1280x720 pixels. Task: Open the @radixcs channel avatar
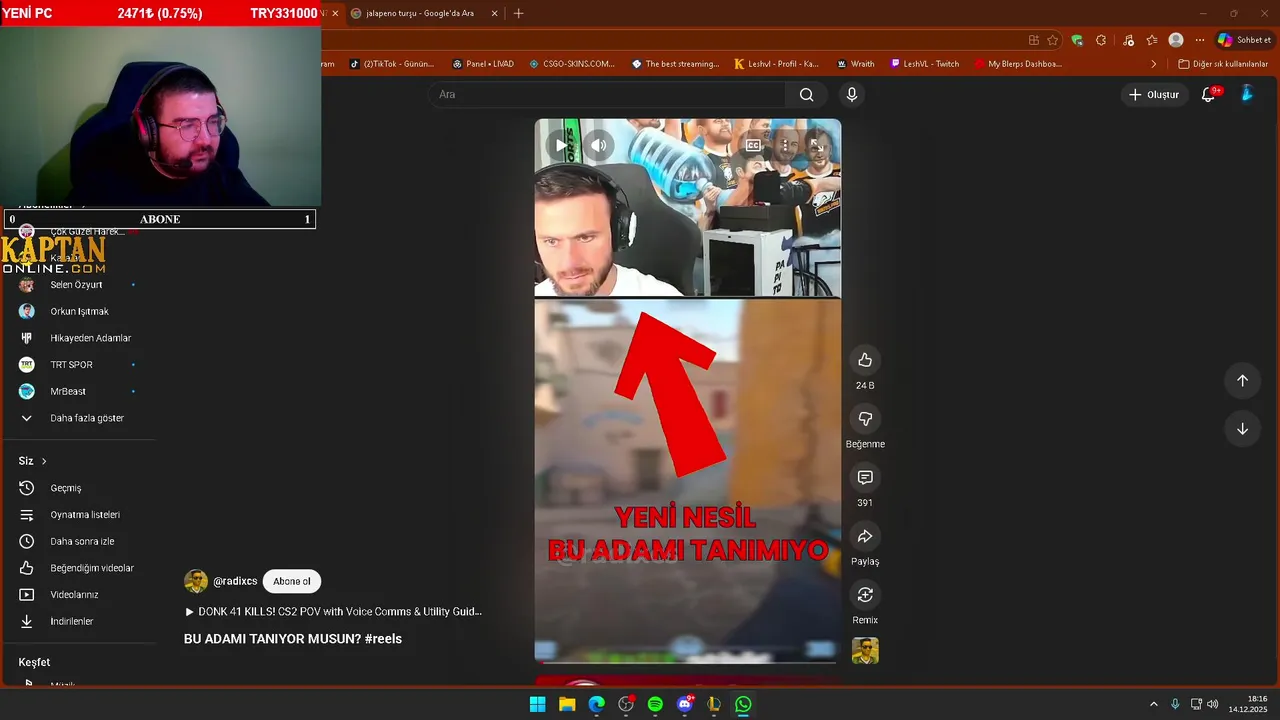coord(196,581)
